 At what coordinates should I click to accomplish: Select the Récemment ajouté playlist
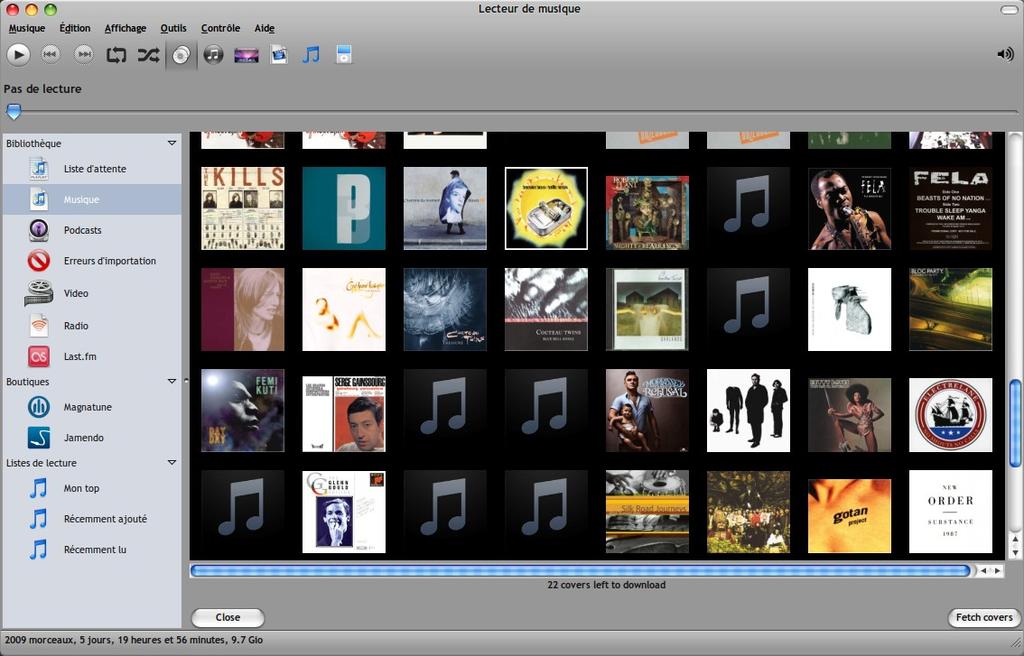(x=92, y=519)
